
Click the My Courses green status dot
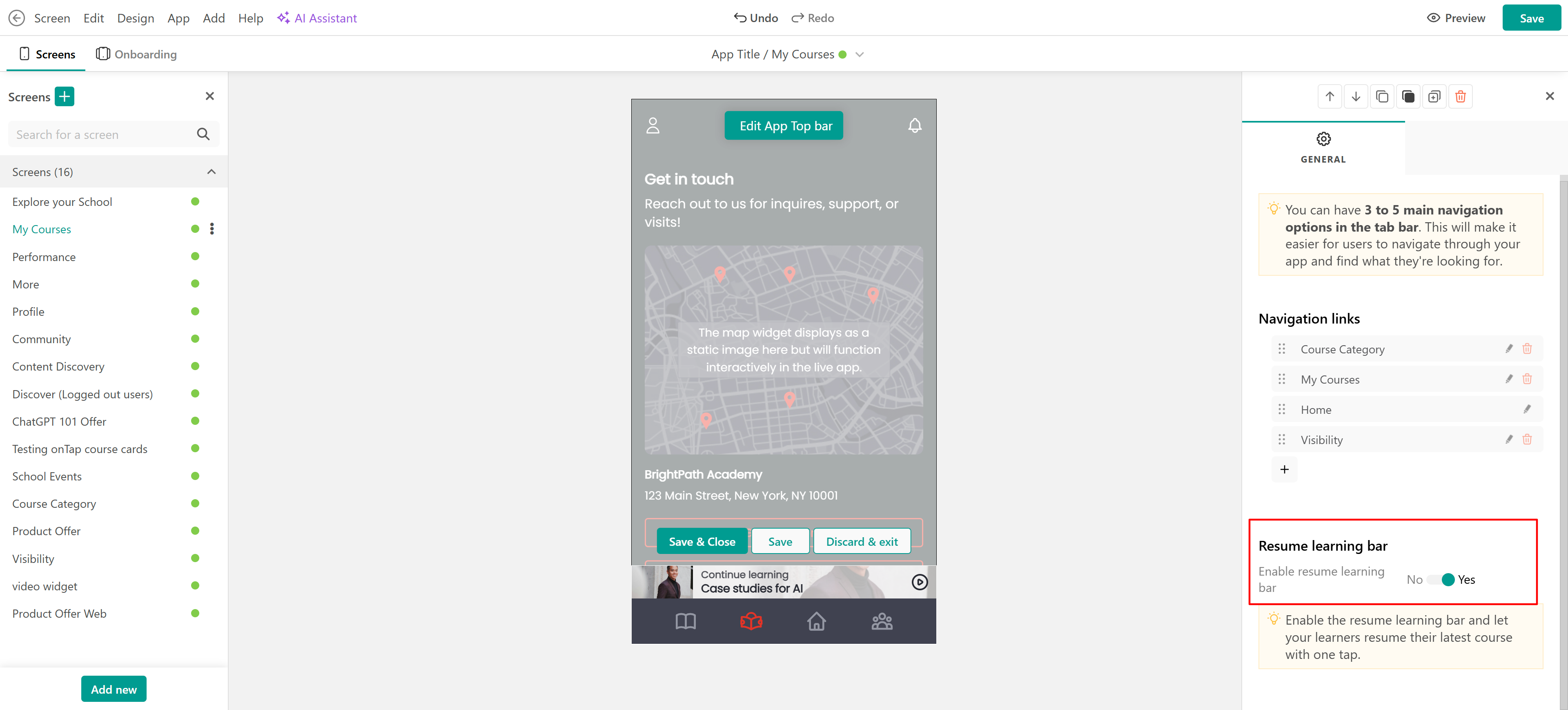(x=195, y=229)
